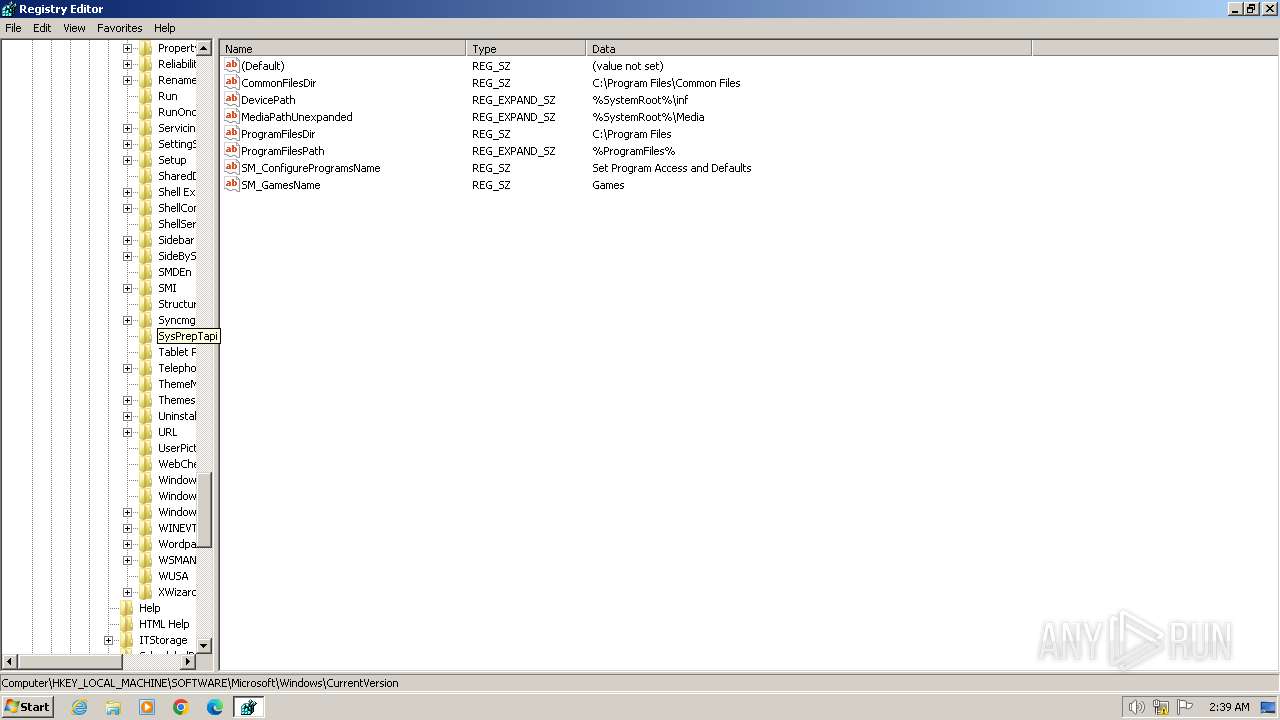Open Internet Explorer from taskbar
Viewport: 1280px width, 720px height.
click(x=79, y=707)
